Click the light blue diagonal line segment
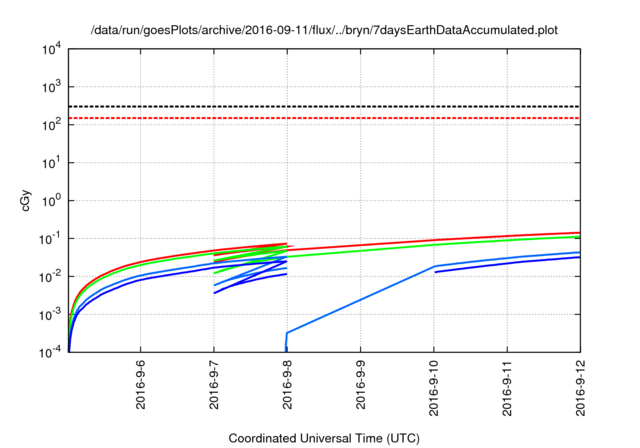The height and width of the screenshot is (448, 640). point(361,299)
